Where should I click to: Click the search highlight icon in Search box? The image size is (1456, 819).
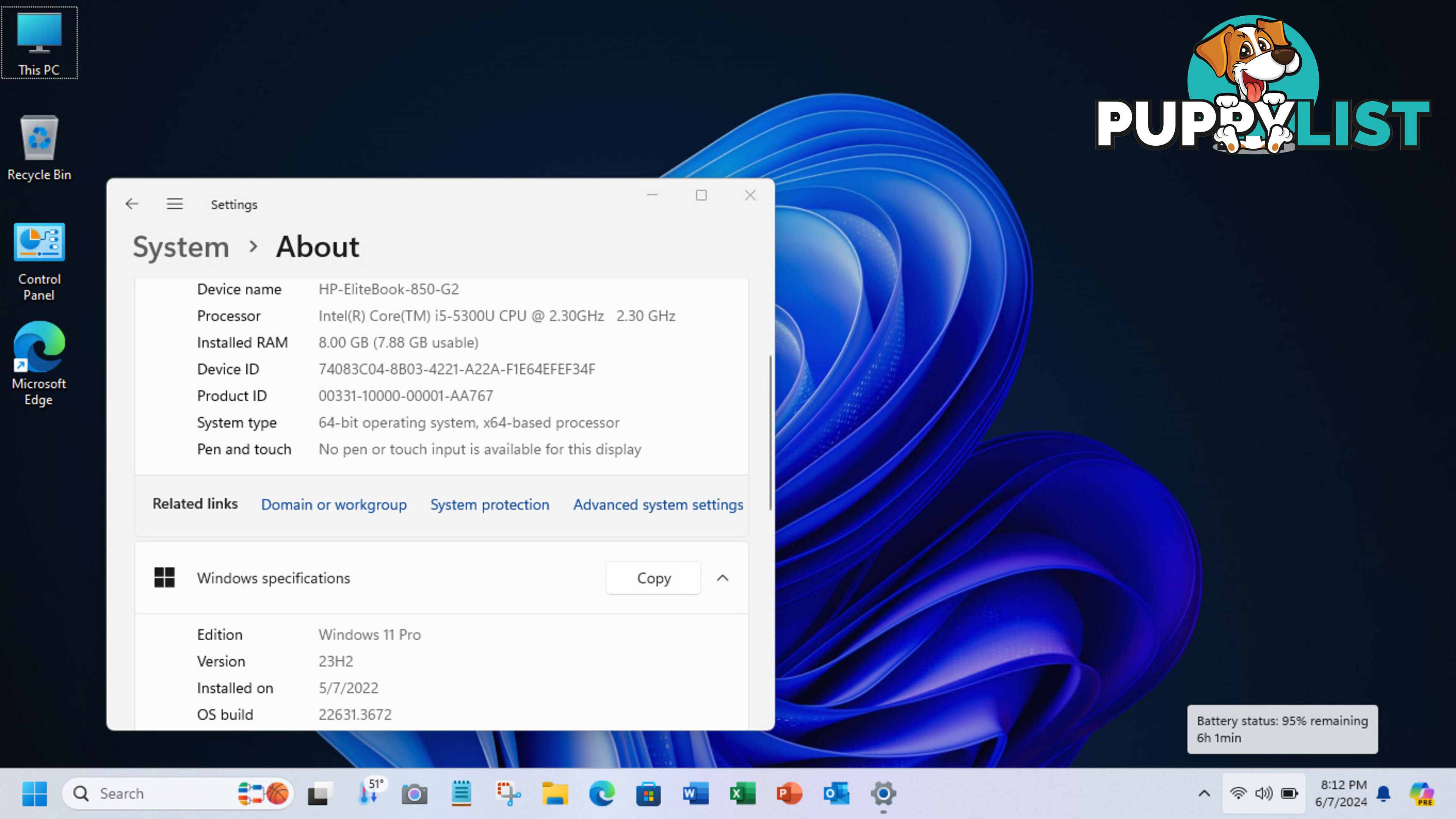click(x=264, y=794)
